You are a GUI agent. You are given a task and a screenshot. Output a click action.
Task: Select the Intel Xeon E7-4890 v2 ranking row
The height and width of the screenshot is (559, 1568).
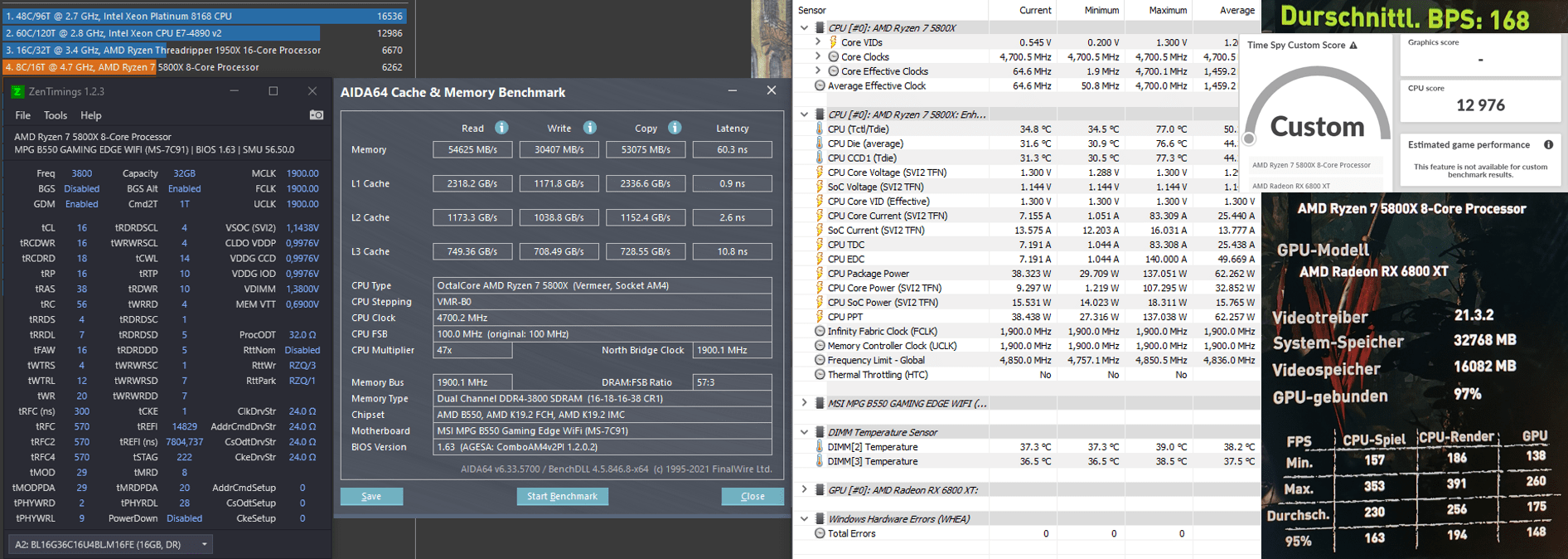(x=203, y=33)
